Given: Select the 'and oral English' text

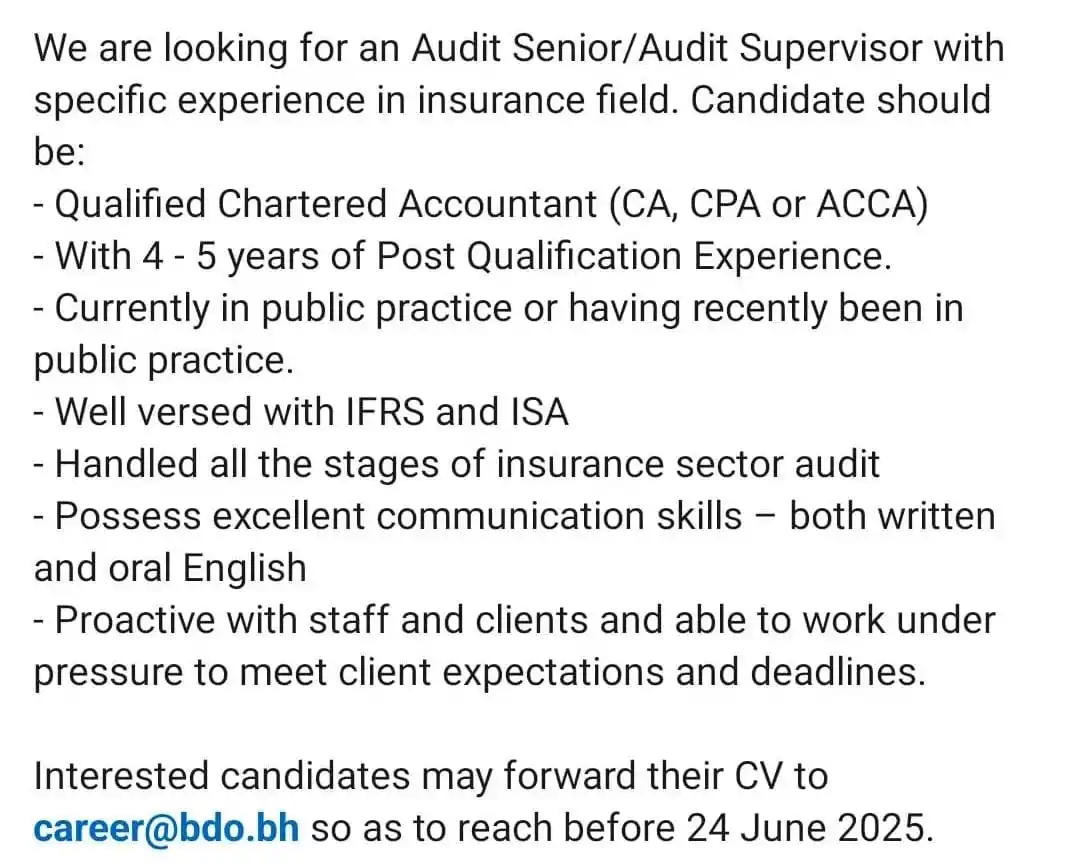Looking at the screenshot, I should (x=170, y=569).
